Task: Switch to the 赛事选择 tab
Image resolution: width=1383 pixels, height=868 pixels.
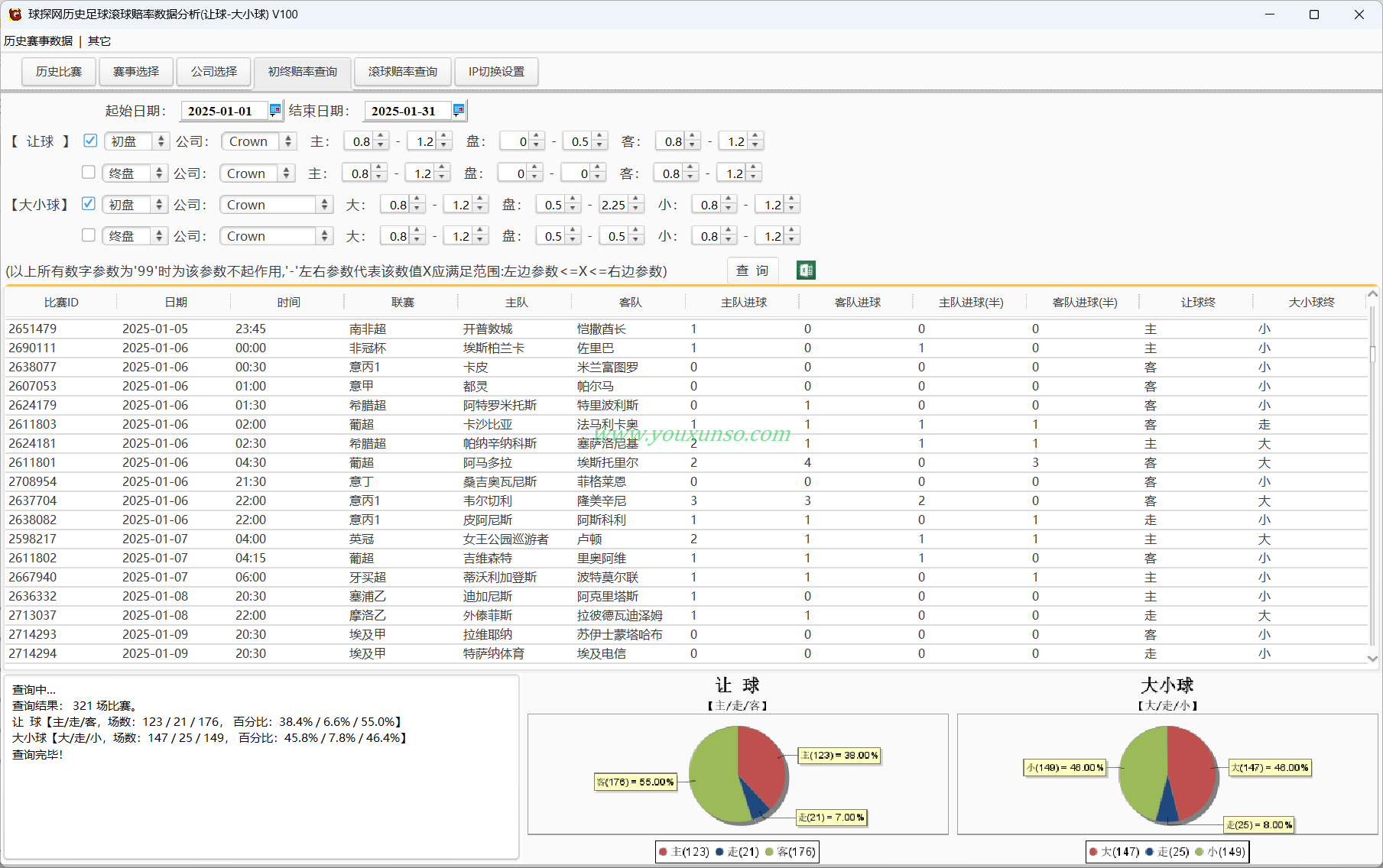Action: [x=136, y=72]
